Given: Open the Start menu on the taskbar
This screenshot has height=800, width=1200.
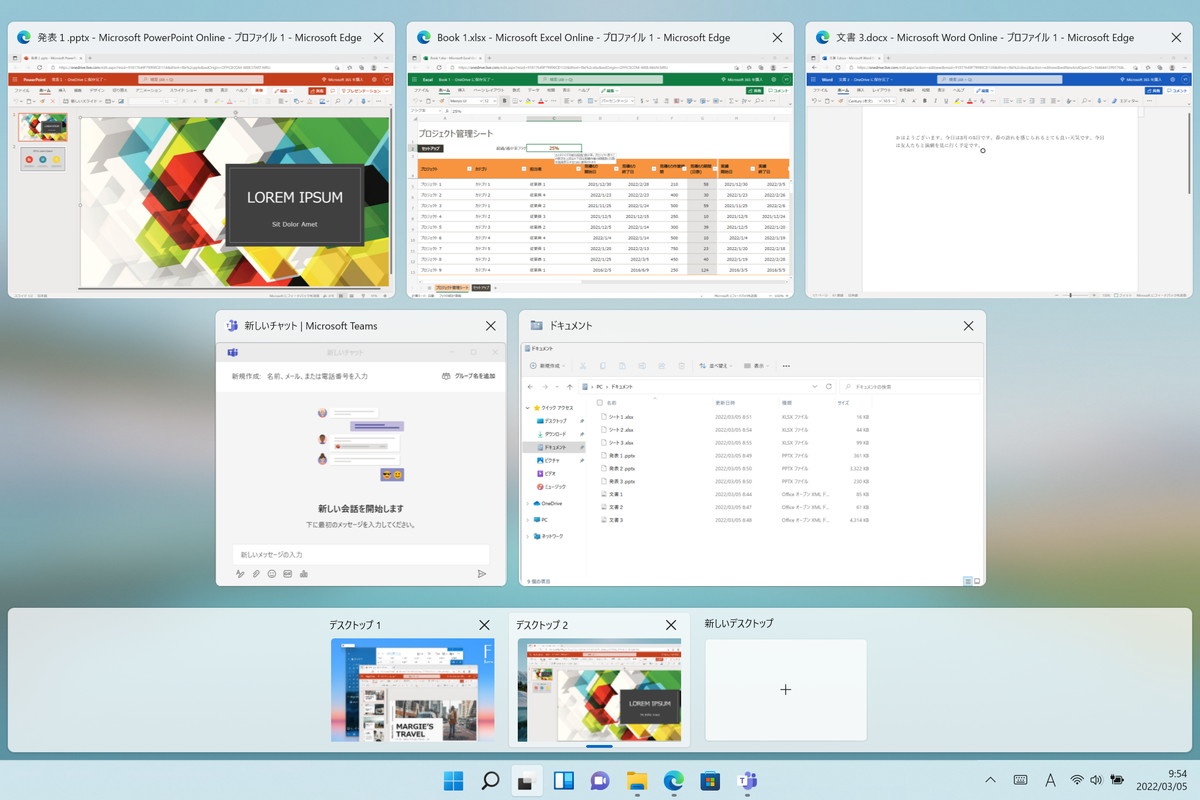Looking at the screenshot, I should 453,781.
